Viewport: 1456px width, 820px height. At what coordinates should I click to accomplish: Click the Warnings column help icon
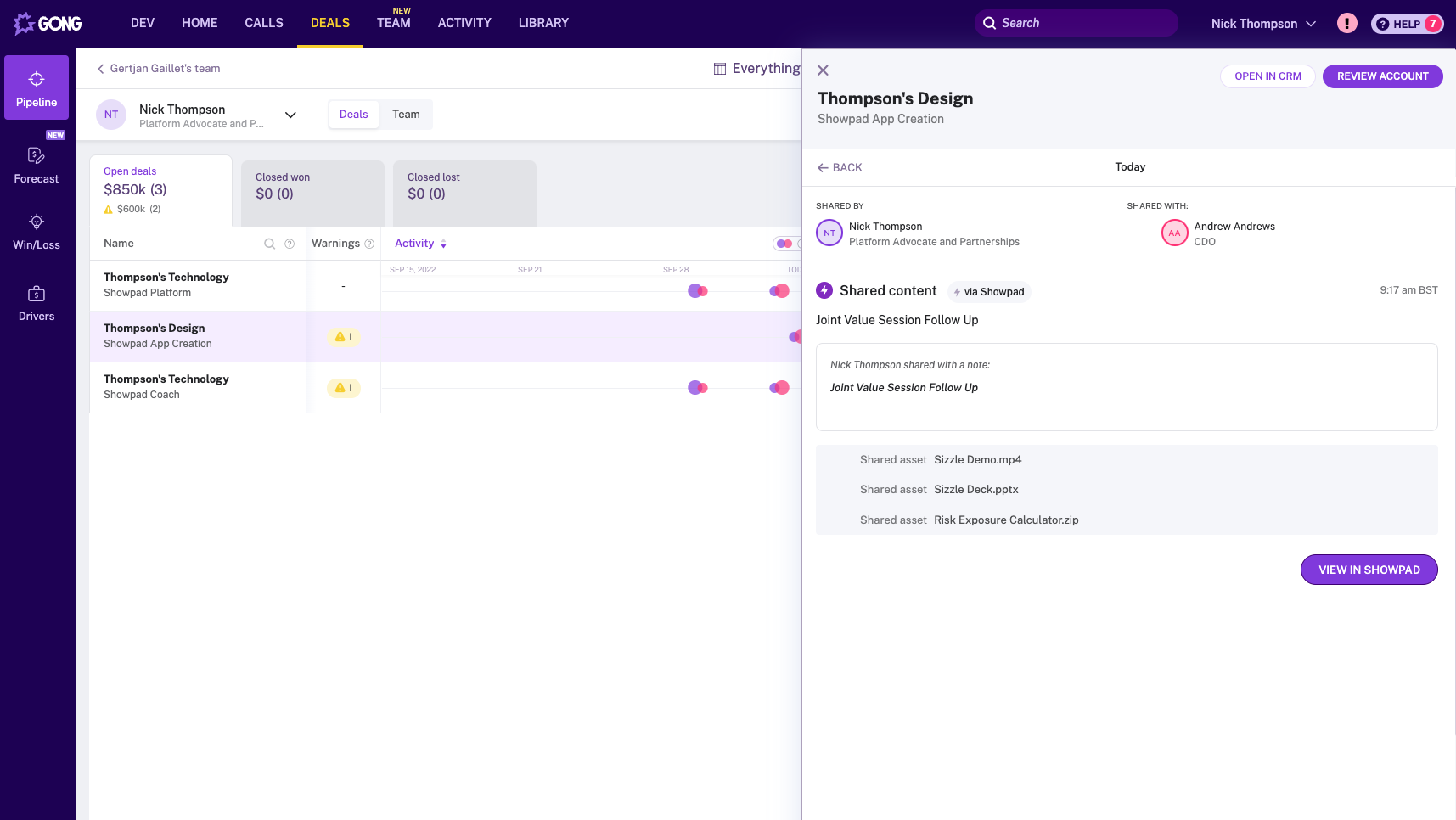coord(369,244)
